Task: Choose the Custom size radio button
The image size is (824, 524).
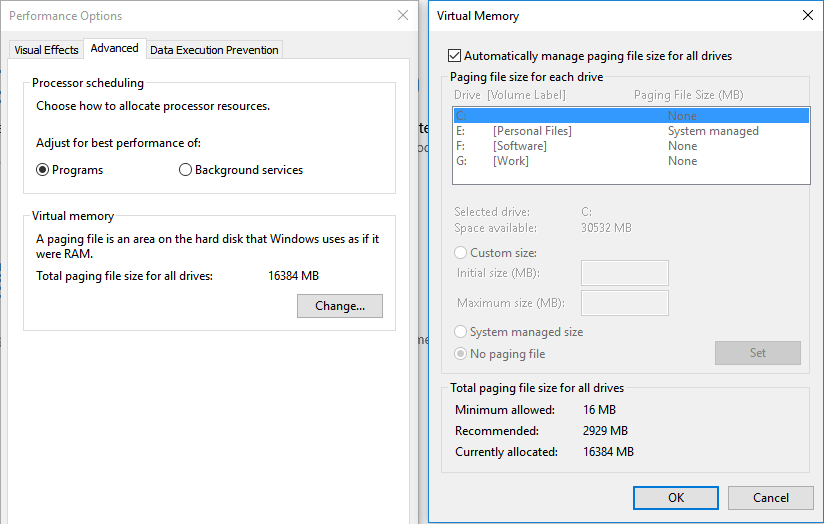Action: pyautogui.click(x=461, y=253)
